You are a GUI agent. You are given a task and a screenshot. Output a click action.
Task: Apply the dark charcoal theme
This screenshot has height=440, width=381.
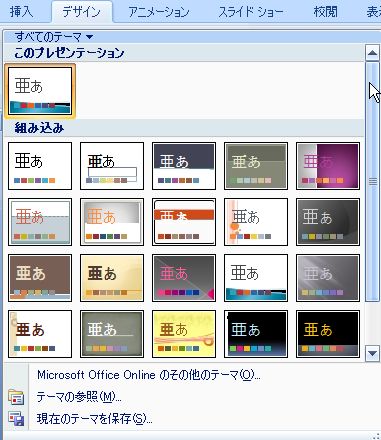coord(328,222)
